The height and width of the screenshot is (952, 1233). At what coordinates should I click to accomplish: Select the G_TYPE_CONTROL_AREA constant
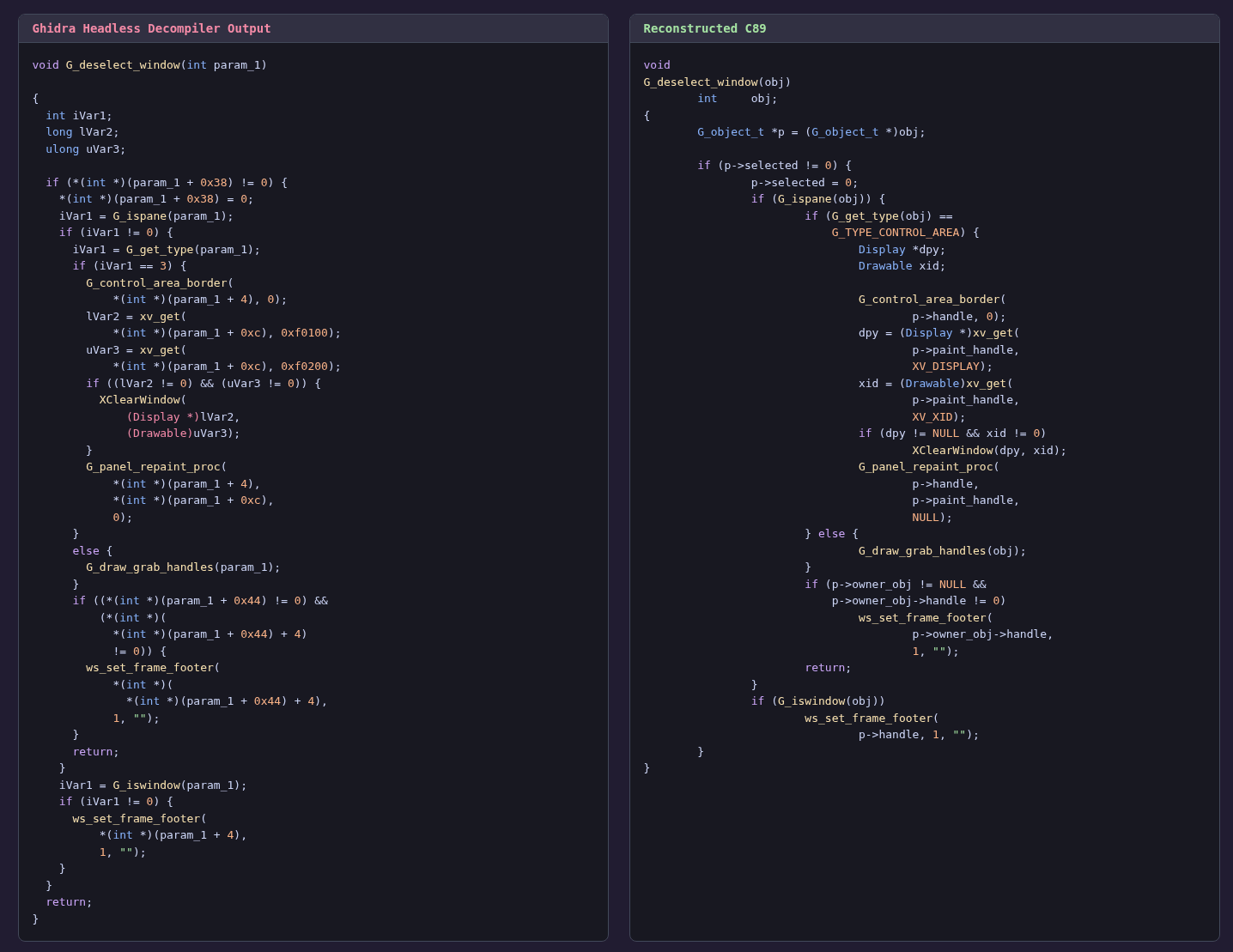pos(895,233)
